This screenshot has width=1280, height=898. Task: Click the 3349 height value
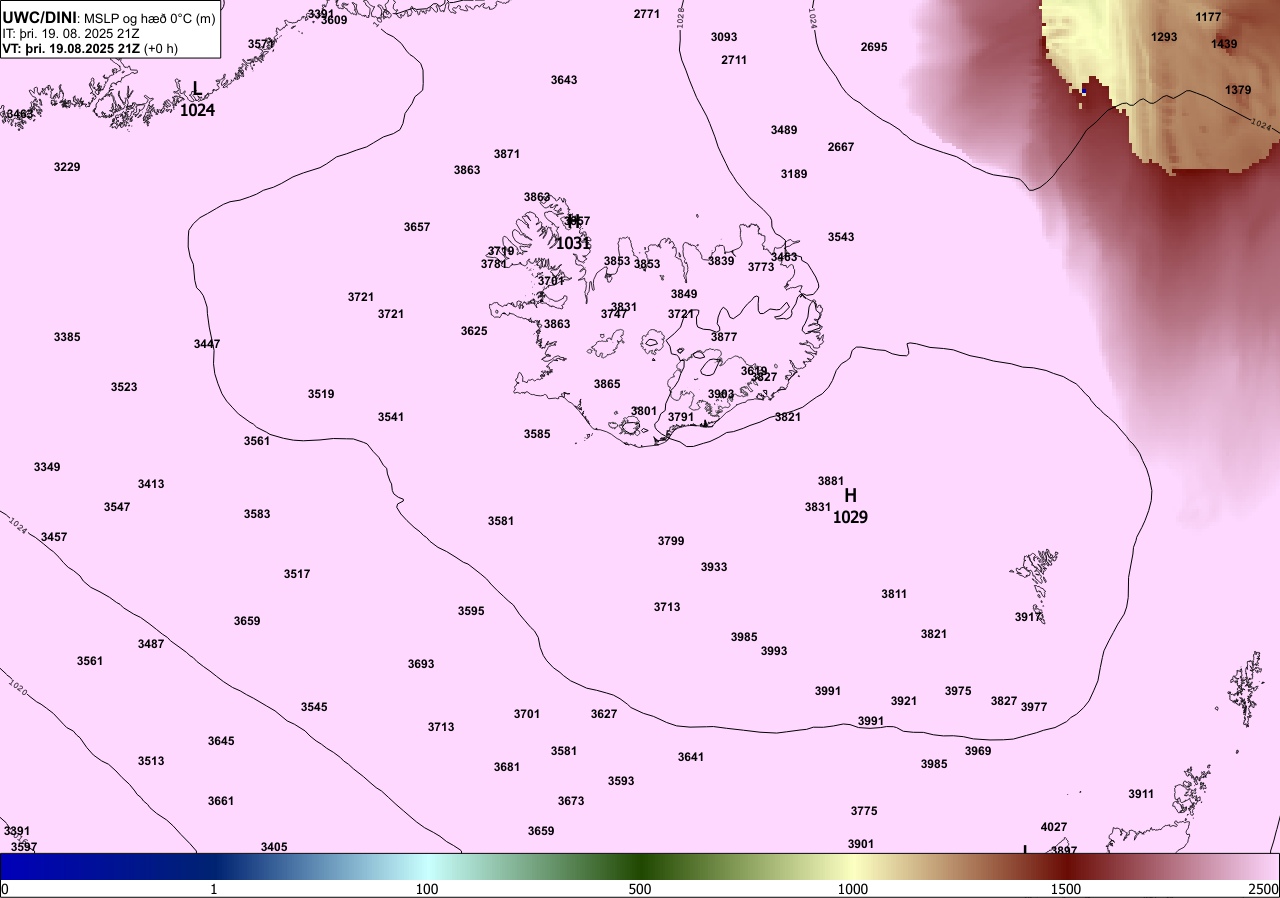[x=47, y=467]
